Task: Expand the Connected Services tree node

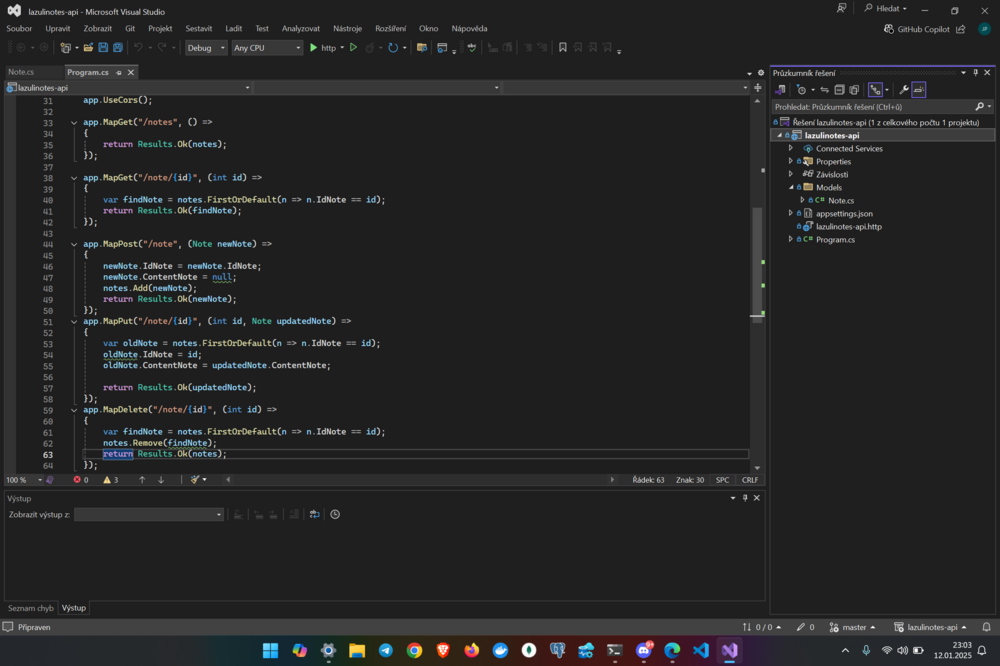Action: pos(791,148)
